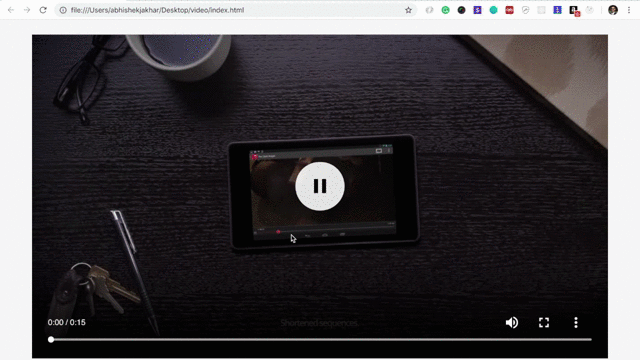Click the video progress bar scrubber handle
Screen dimensions: 640x360
coord(51,339)
